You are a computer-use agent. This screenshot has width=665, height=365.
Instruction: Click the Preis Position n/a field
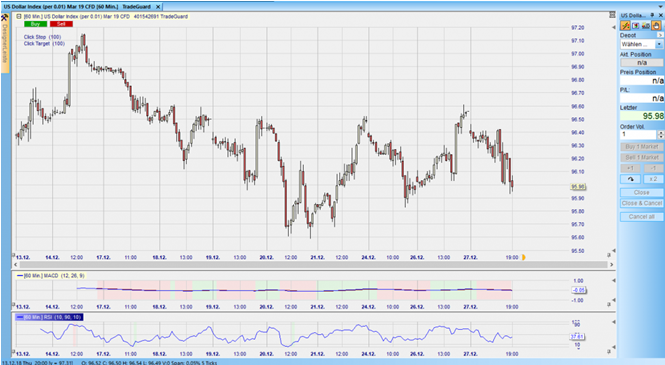click(x=642, y=81)
